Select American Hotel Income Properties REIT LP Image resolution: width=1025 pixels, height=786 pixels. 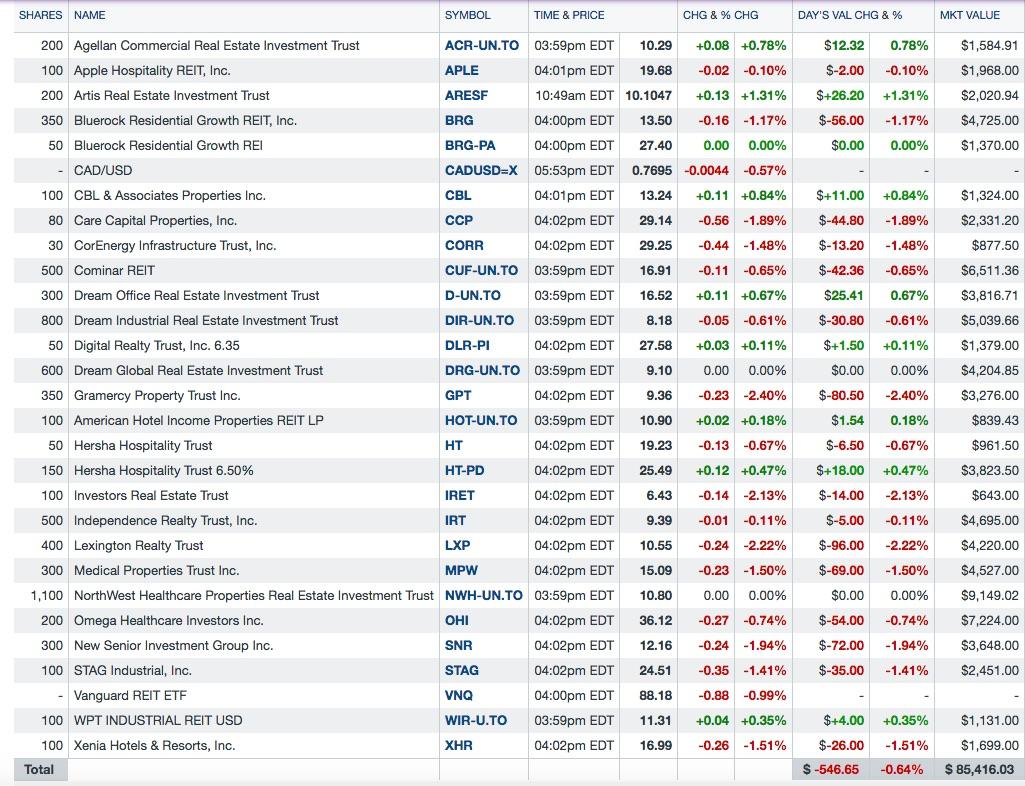pos(199,420)
